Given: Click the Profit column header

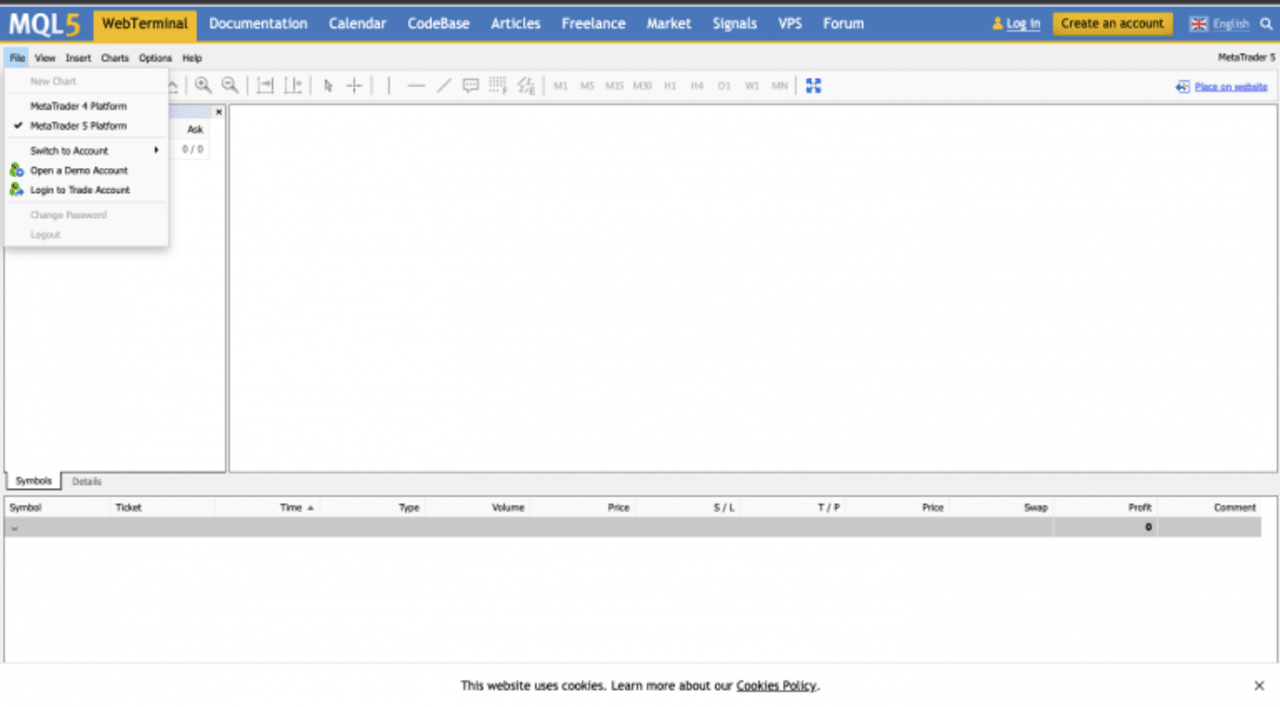Looking at the screenshot, I should coord(1138,508).
